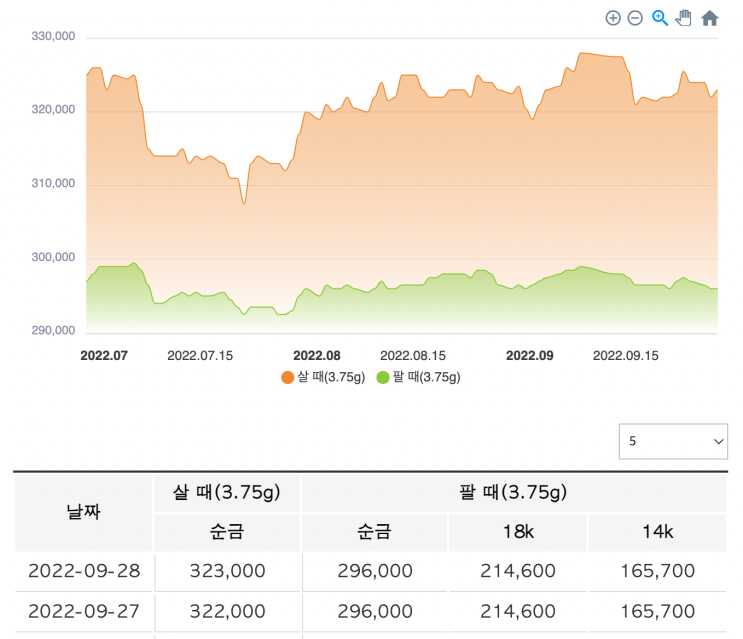Enable the panning hand tool
Viewport: 743px width, 639px height.
coord(684,18)
